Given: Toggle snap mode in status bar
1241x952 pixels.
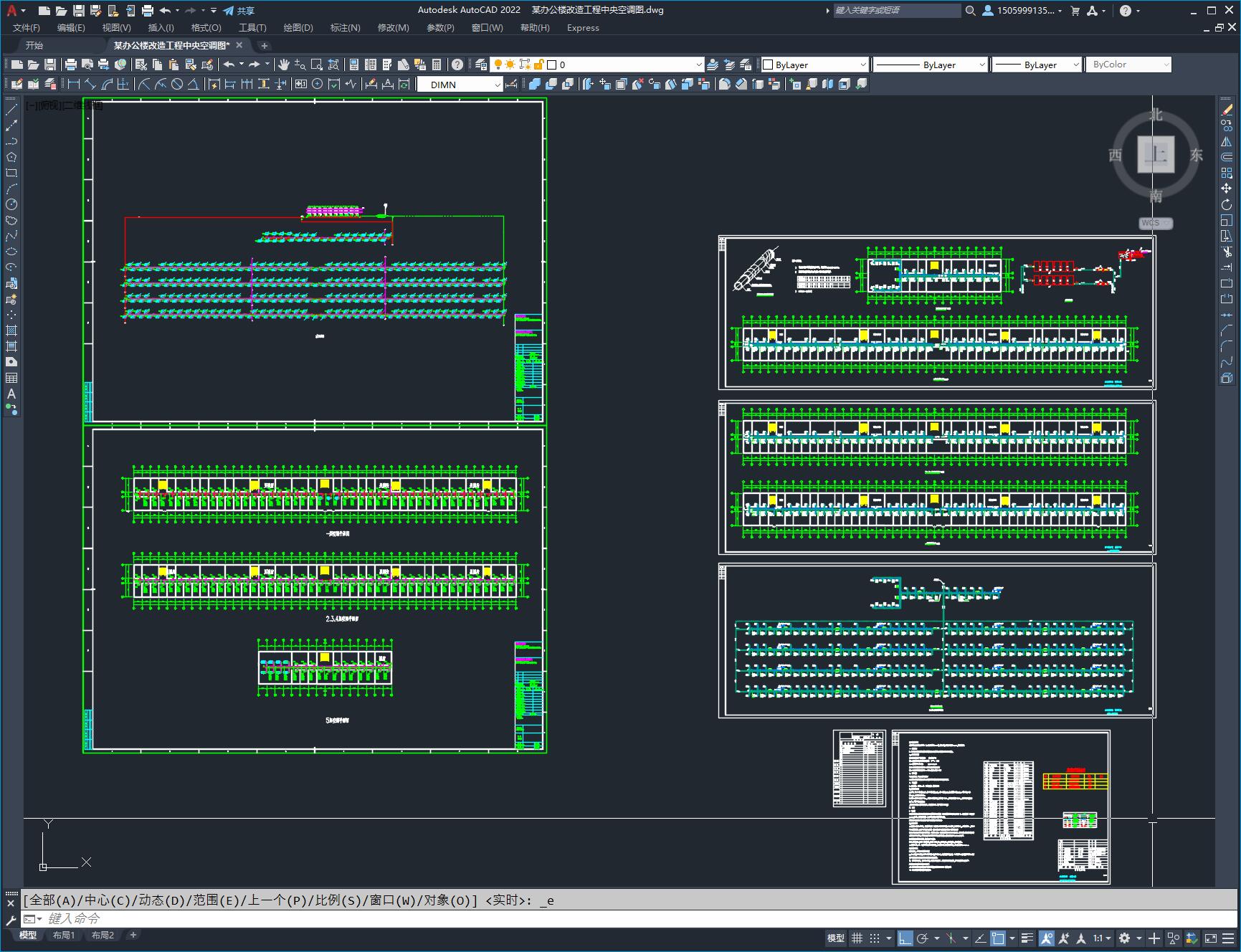Looking at the screenshot, I should (874, 938).
